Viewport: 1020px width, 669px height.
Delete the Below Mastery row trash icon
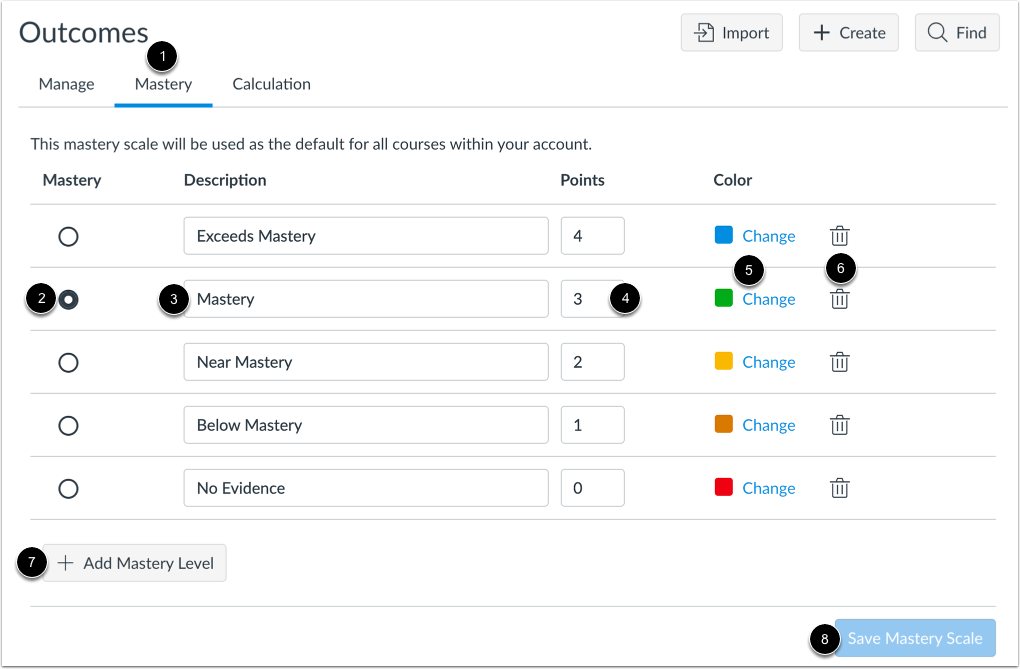point(839,425)
